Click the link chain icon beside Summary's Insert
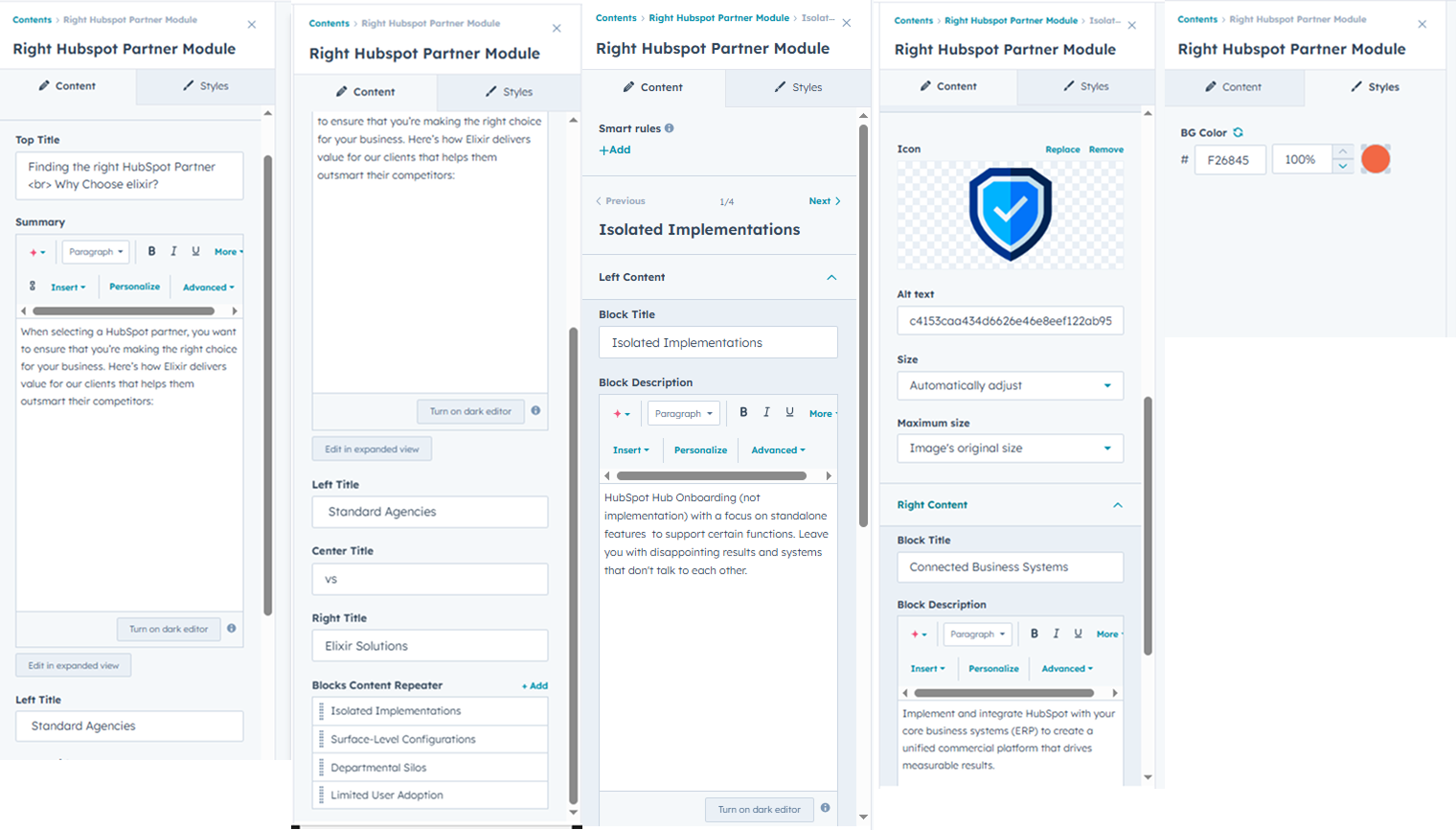This screenshot has width=1456, height=830. tap(33, 286)
